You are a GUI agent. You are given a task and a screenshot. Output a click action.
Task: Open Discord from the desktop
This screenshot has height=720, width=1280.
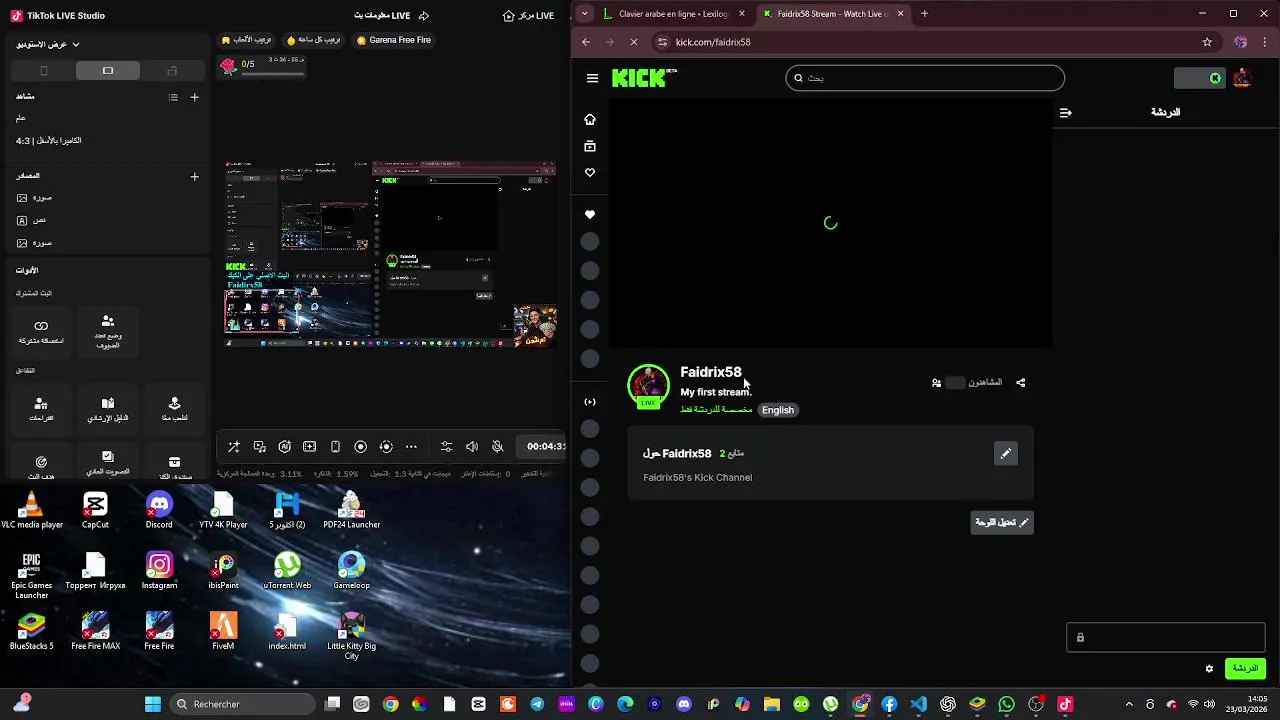tap(159, 510)
